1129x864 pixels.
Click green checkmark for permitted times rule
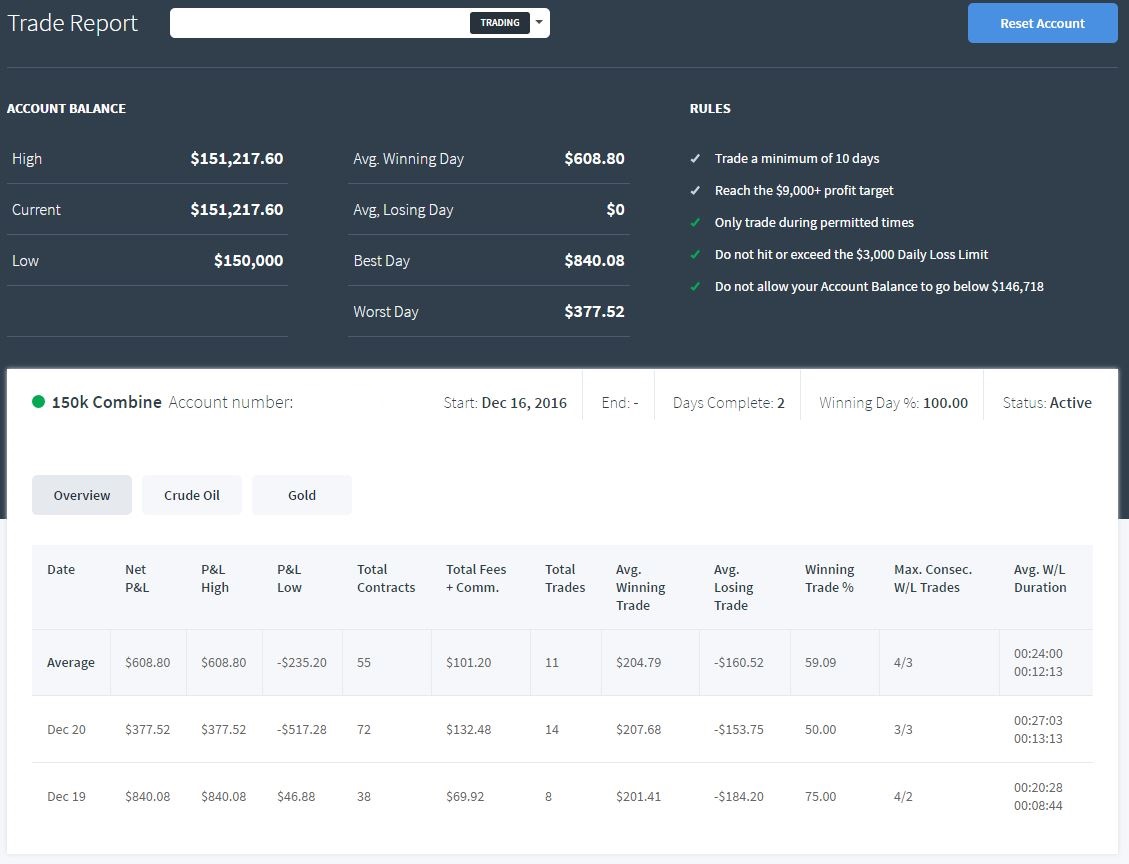(x=695, y=222)
